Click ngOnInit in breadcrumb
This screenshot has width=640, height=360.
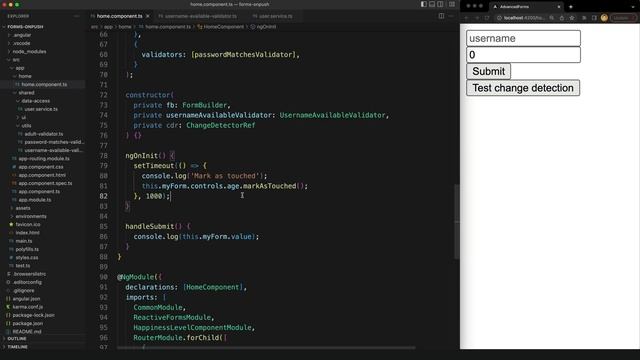[x=266, y=27]
